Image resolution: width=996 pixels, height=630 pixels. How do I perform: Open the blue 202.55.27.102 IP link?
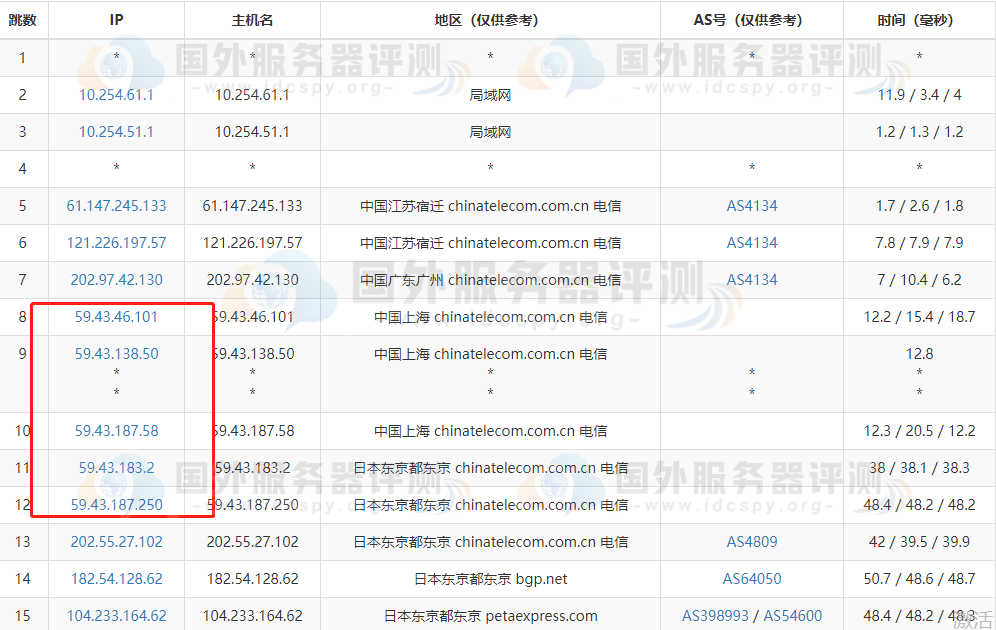click(x=116, y=542)
